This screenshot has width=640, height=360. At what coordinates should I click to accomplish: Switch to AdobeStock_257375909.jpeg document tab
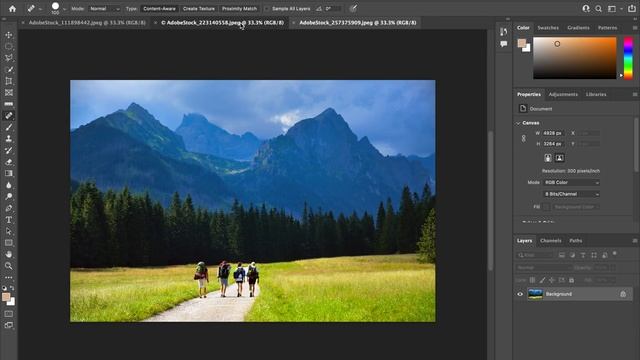[x=358, y=22]
